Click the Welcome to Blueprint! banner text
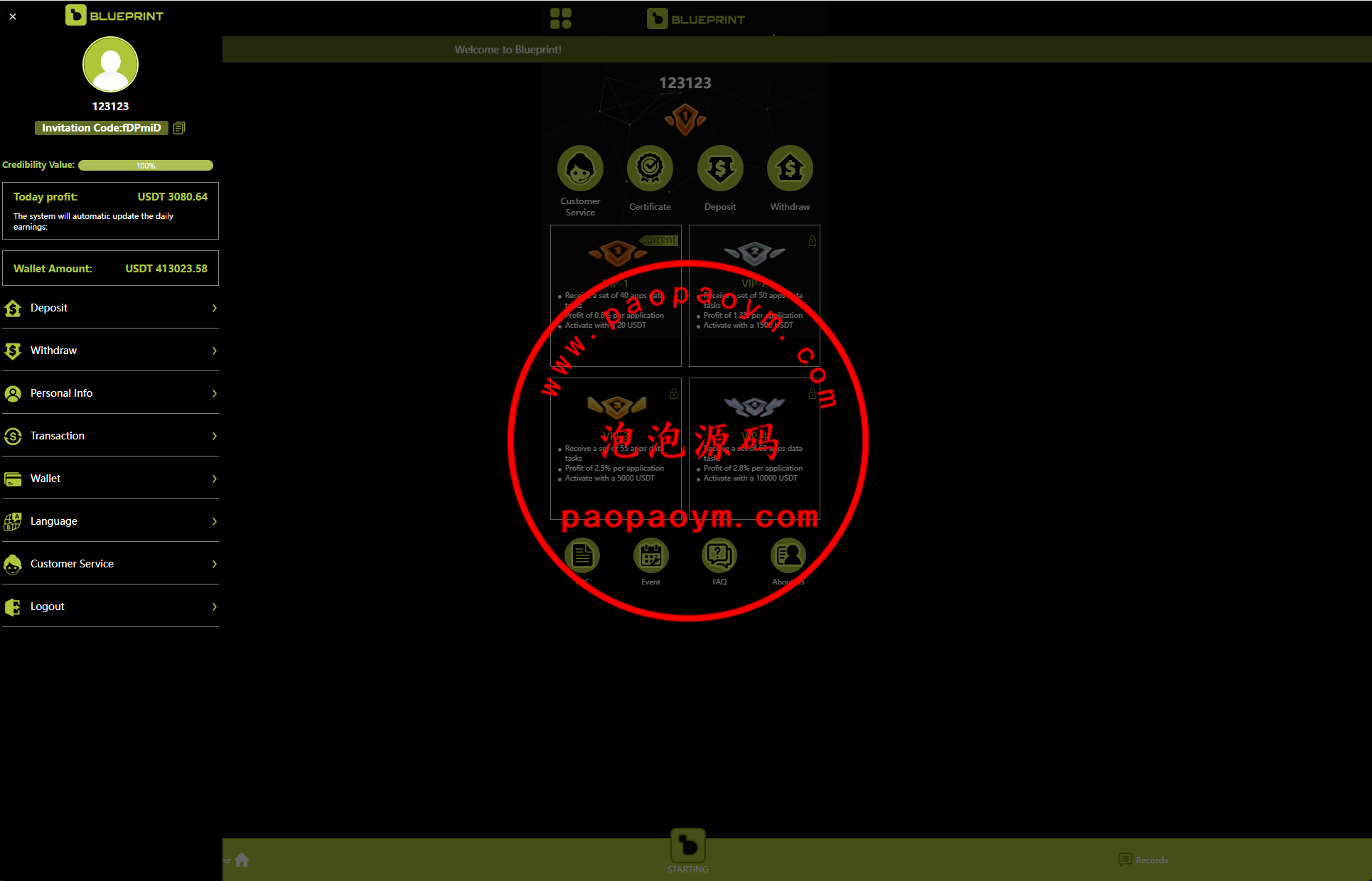 point(508,50)
